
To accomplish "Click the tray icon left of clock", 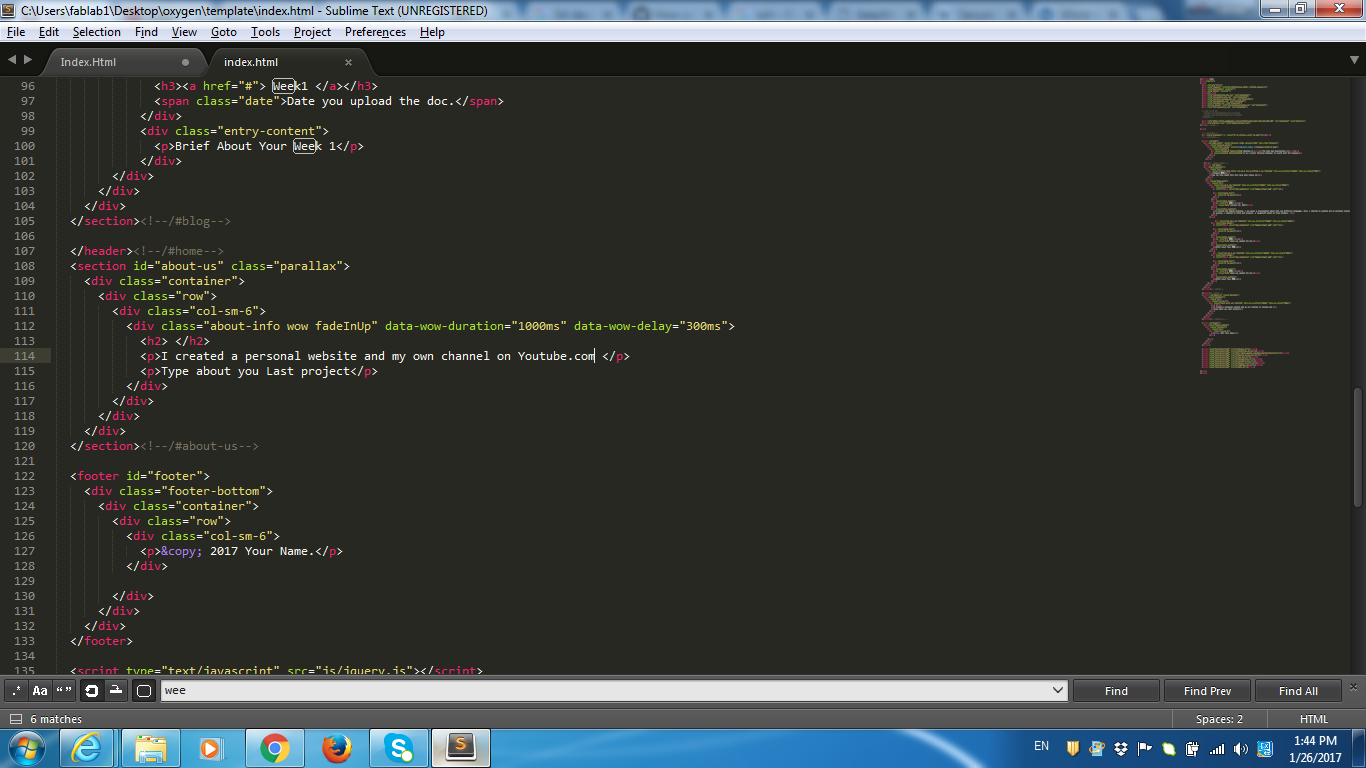I will 1265,748.
